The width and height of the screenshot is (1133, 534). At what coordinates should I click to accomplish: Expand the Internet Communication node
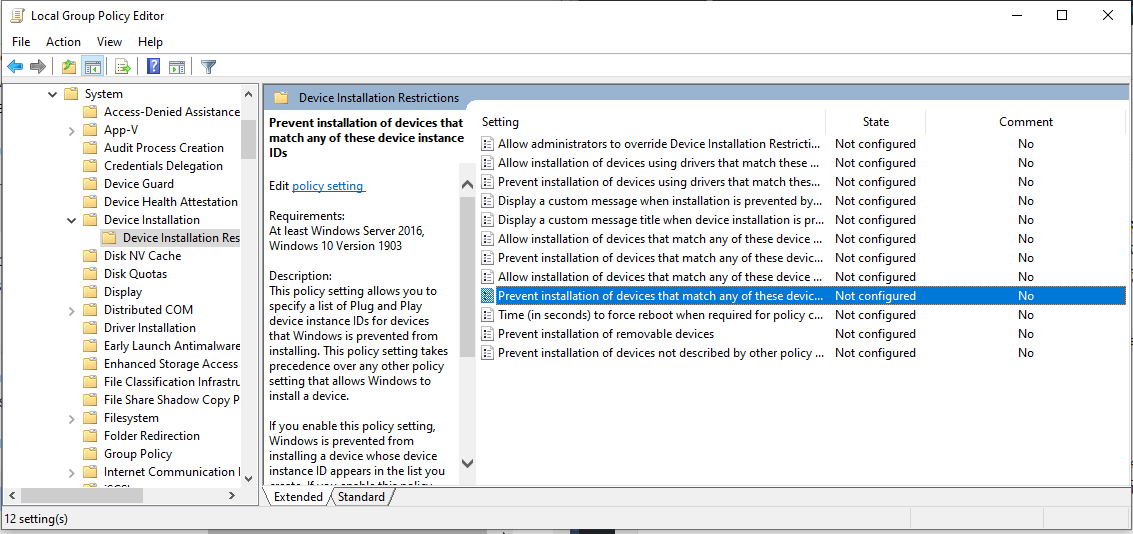coord(72,472)
